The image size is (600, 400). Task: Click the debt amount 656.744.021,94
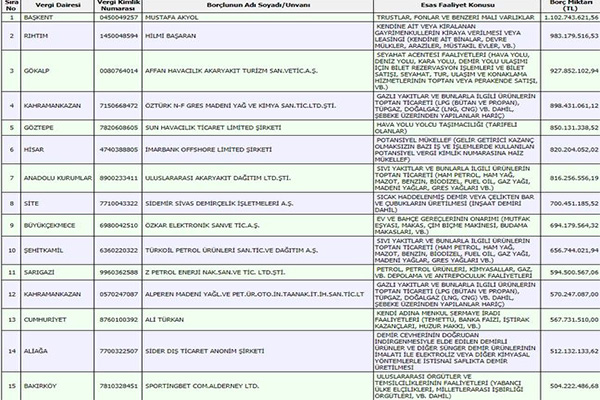click(x=574, y=251)
